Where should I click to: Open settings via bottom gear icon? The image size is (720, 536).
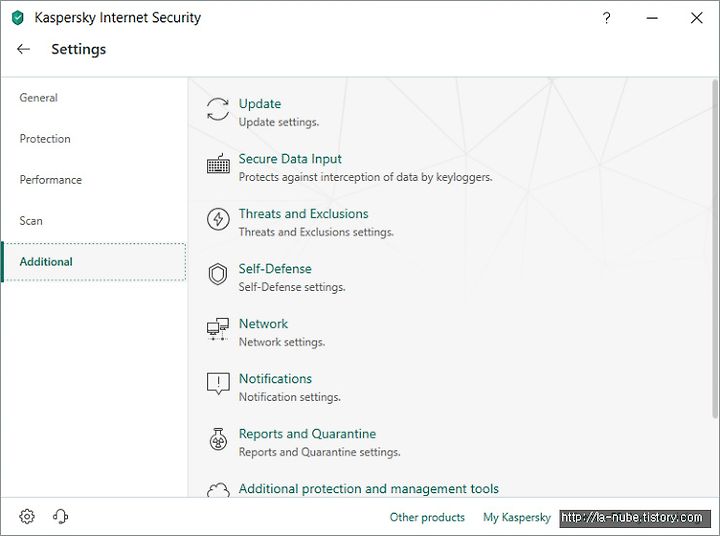27,516
